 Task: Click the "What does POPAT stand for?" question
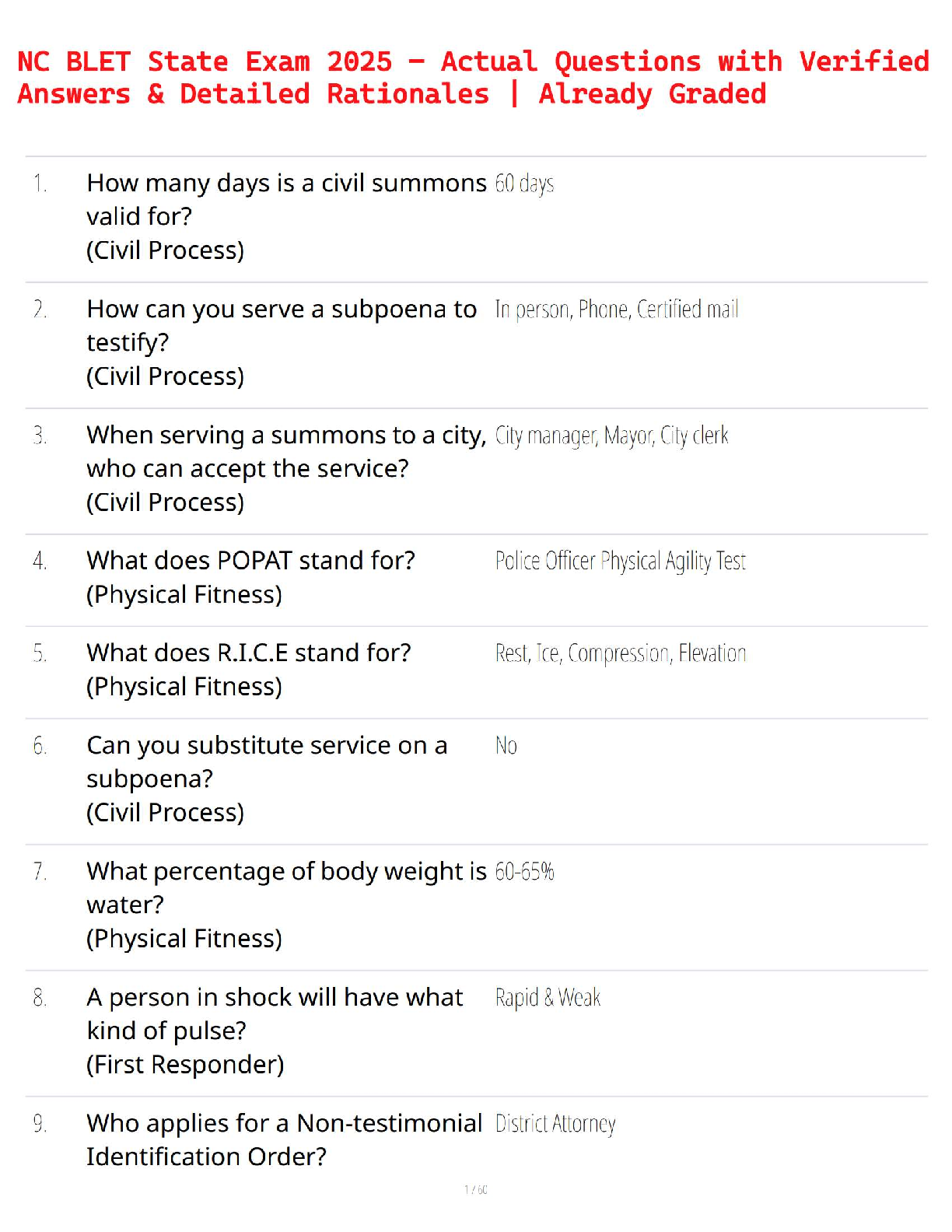click(250, 561)
